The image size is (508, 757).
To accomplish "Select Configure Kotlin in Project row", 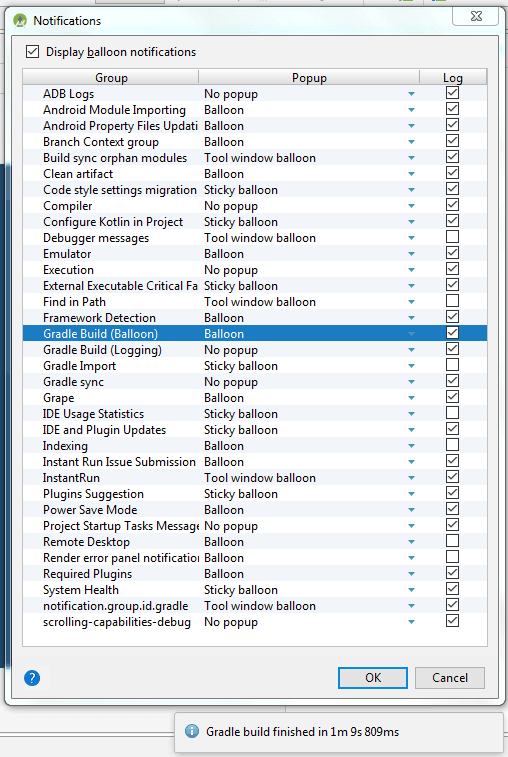I will tap(255, 222).
